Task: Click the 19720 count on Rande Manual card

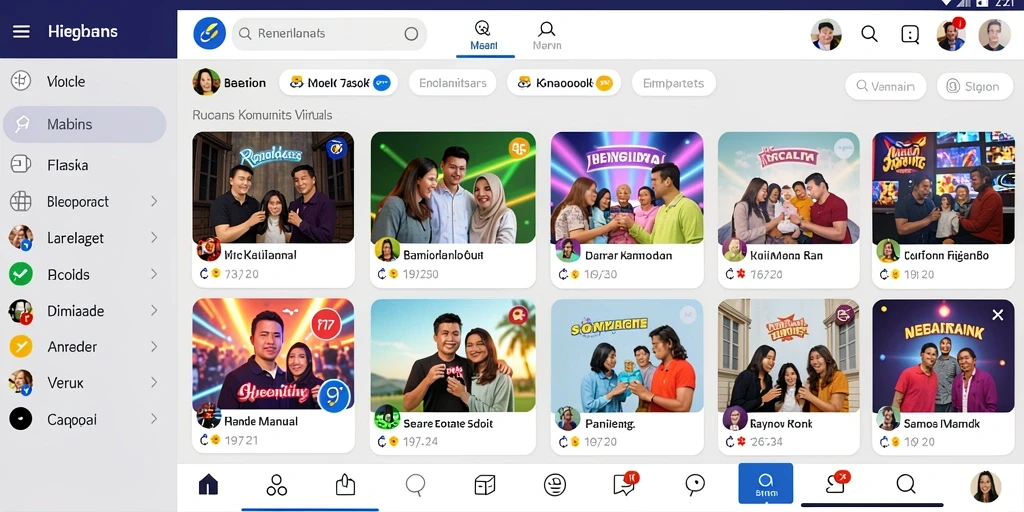Action: point(241,441)
